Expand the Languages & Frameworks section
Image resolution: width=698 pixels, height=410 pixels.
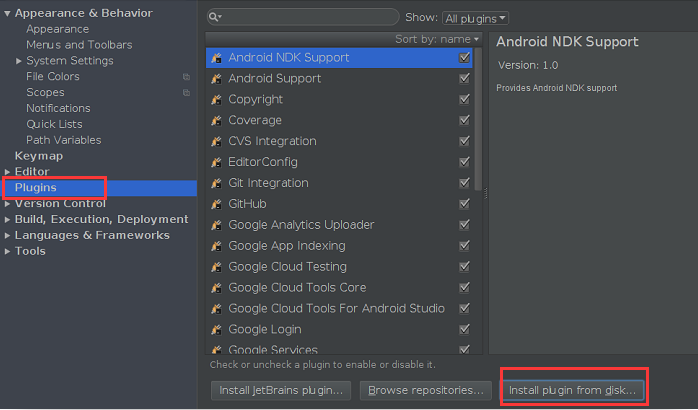pyautogui.click(x=7, y=235)
